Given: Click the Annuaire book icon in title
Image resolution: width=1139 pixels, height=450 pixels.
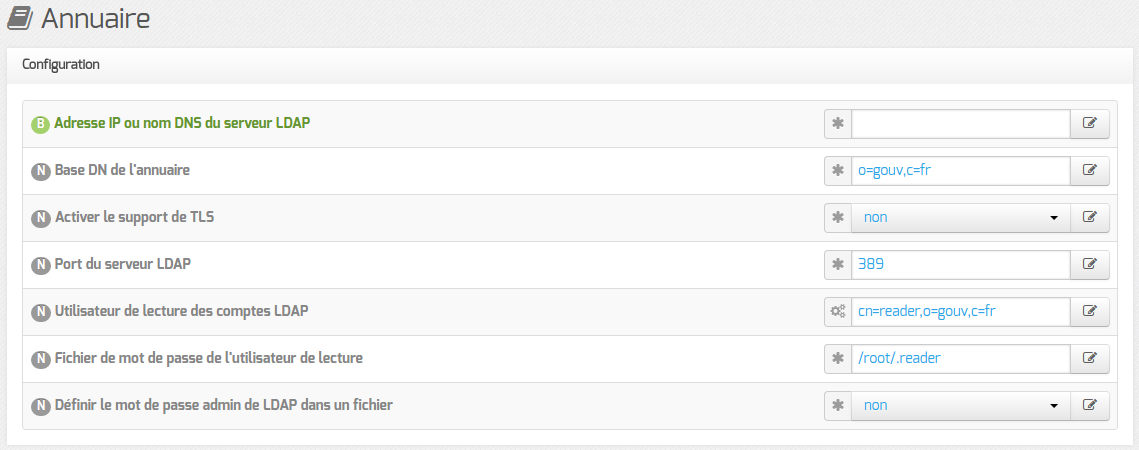Looking at the screenshot, I should [20, 18].
